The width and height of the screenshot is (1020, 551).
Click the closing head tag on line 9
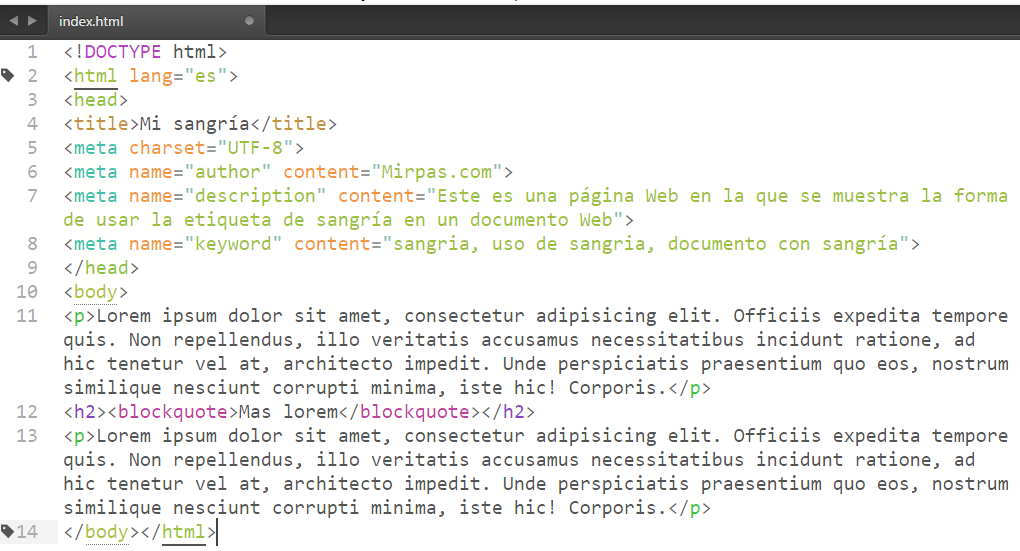point(101,268)
